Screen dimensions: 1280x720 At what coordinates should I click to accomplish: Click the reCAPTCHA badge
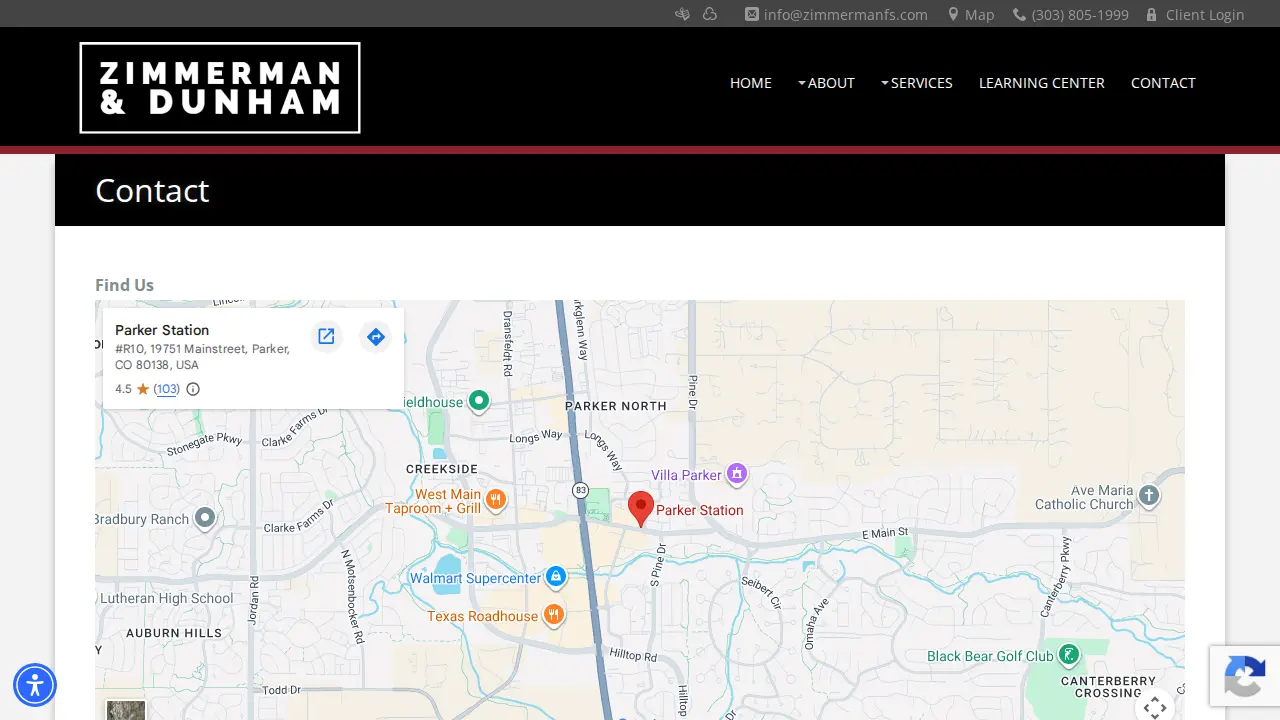pos(1245,676)
